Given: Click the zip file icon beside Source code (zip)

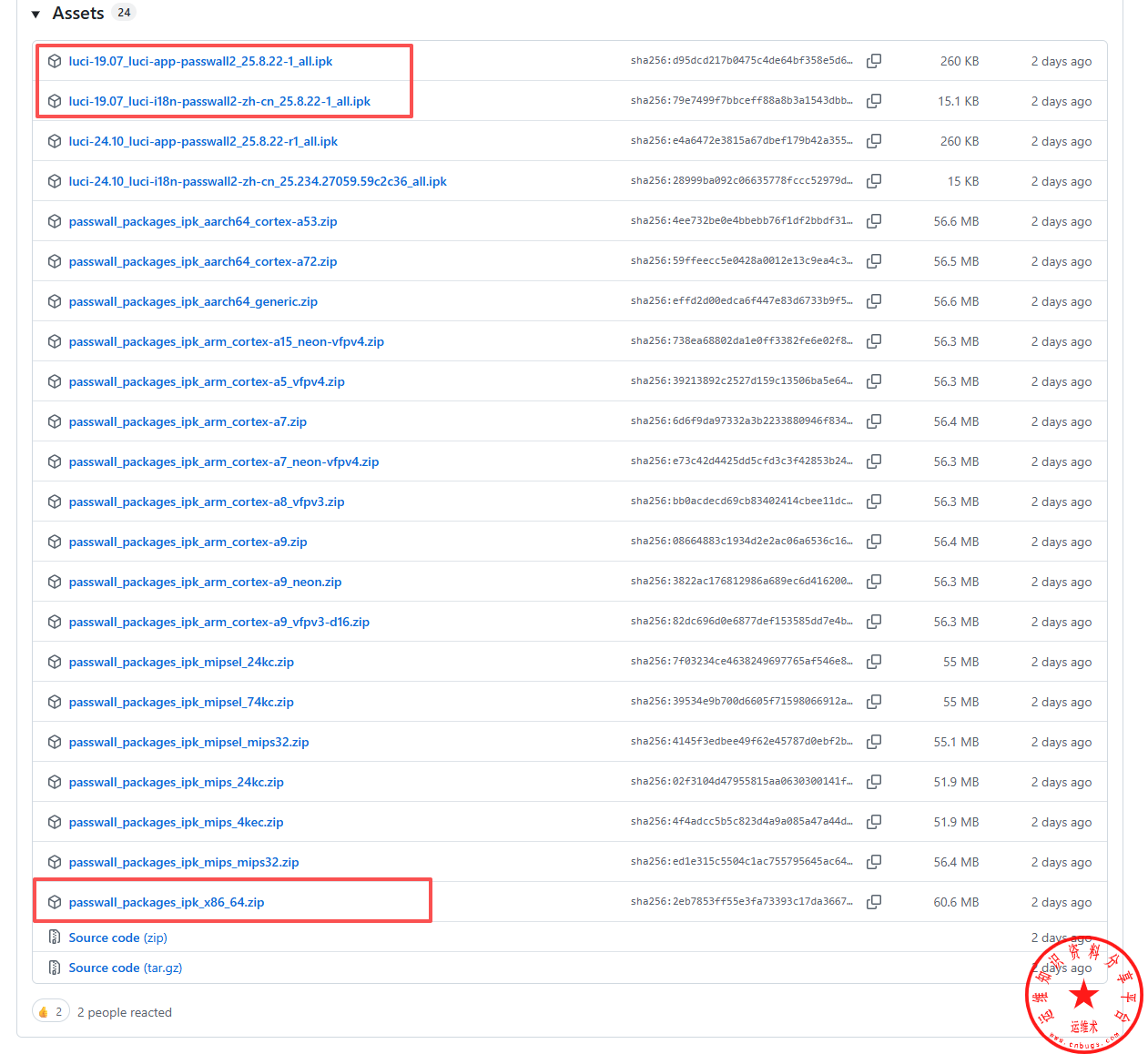Looking at the screenshot, I should (x=55, y=937).
